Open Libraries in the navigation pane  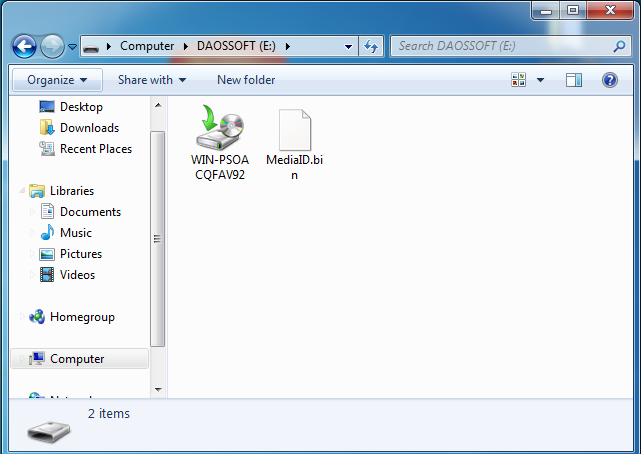[72, 191]
